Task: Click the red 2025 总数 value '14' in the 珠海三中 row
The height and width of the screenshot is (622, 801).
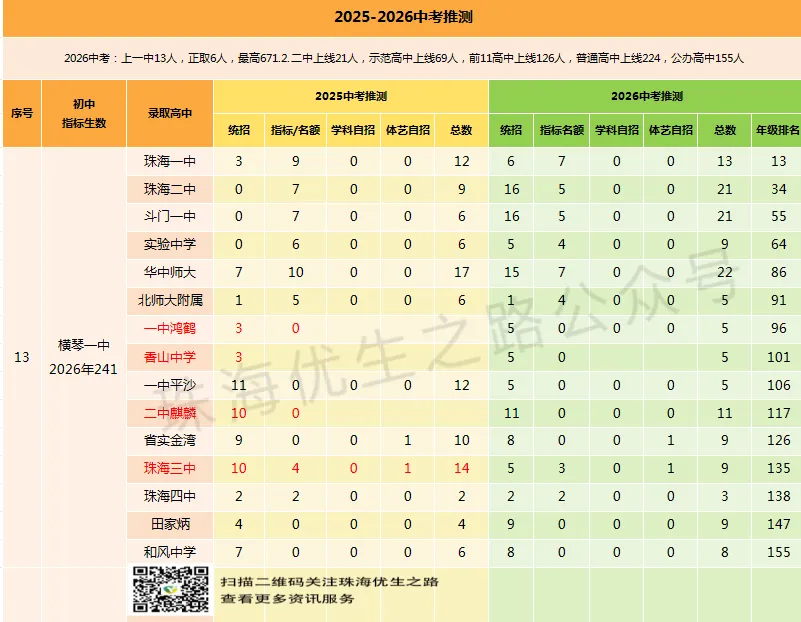Action: (461, 468)
